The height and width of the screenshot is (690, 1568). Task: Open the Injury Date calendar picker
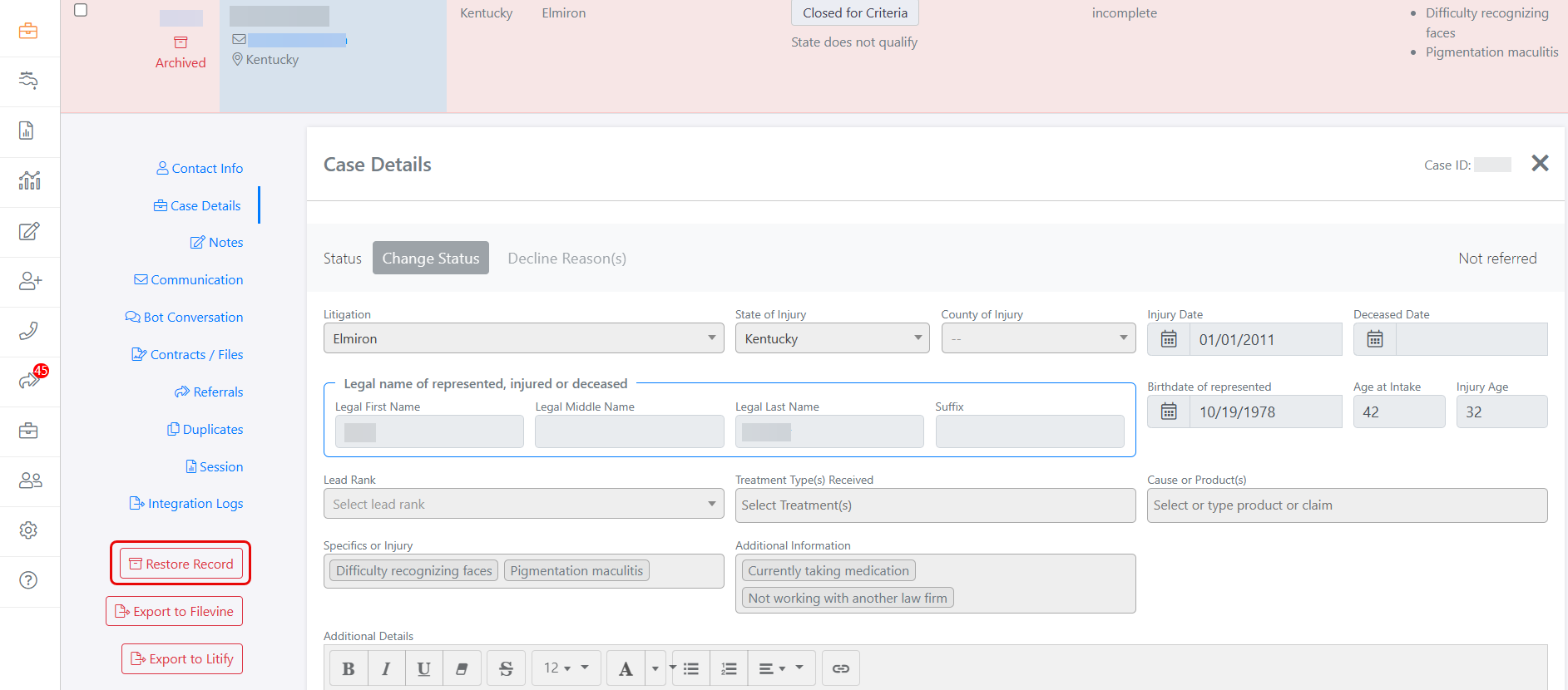point(1169,339)
